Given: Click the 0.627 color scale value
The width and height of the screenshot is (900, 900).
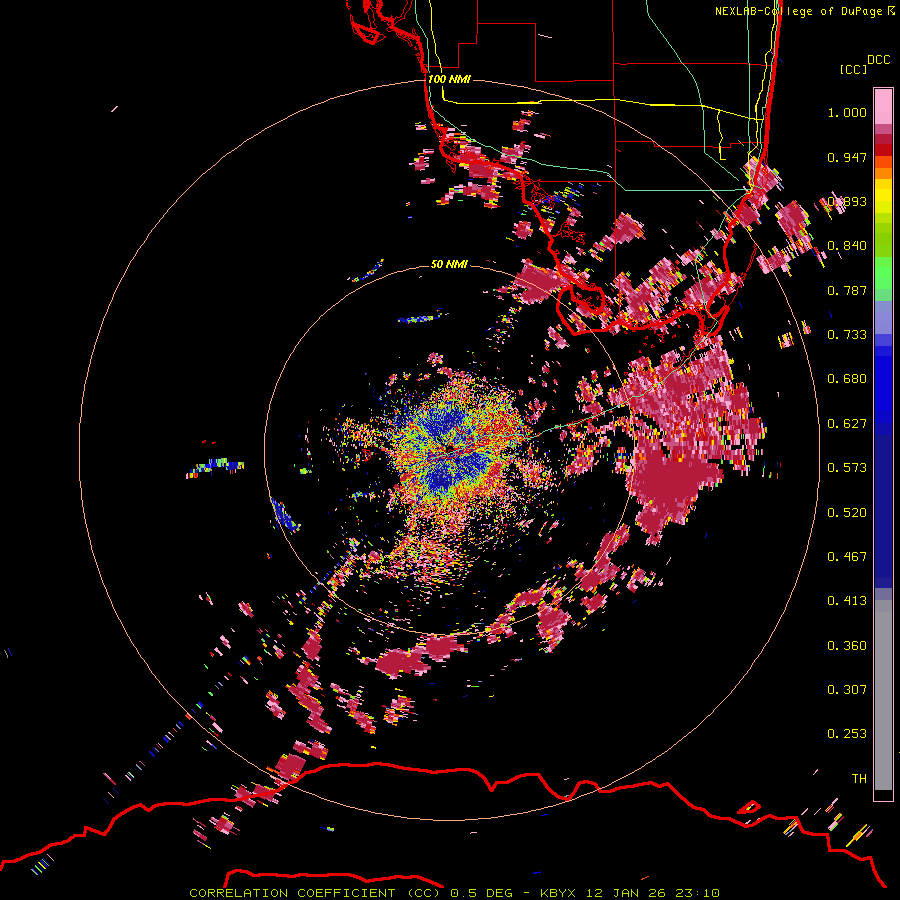Looking at the screenshot, I should (x=847, y=424).
